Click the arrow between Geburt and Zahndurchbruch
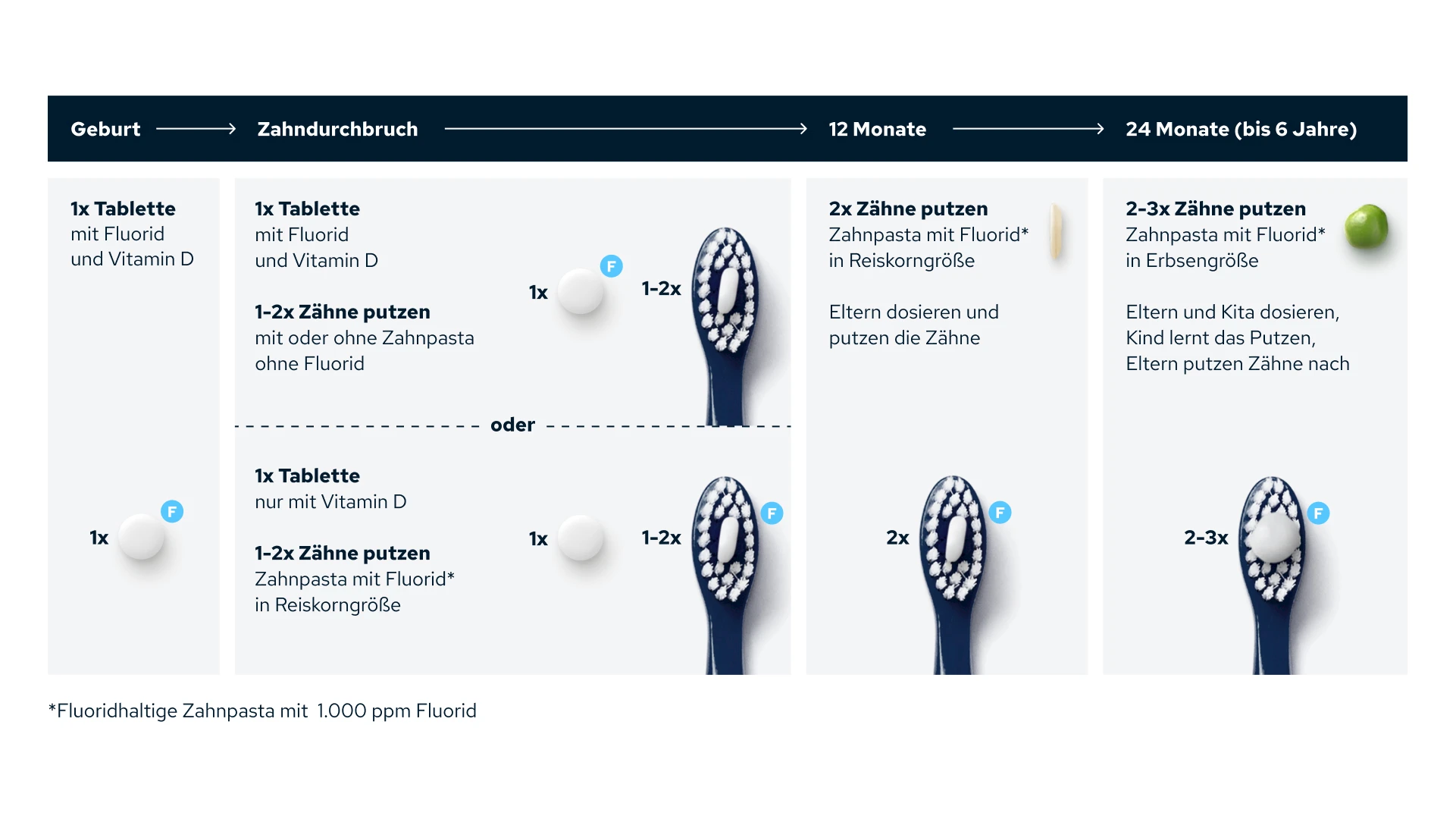 pos(196,130)
